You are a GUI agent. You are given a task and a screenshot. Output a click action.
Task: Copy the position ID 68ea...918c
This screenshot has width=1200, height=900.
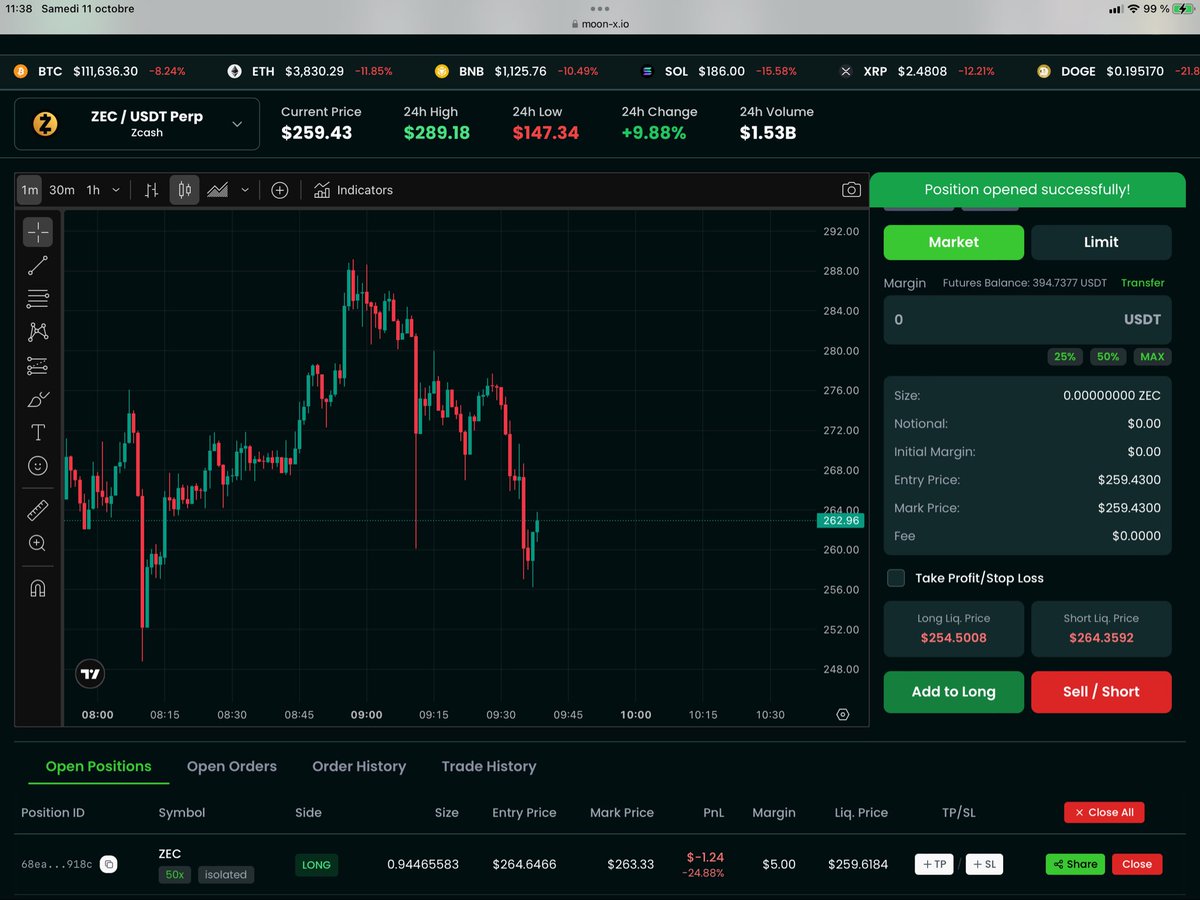(109, 864)
